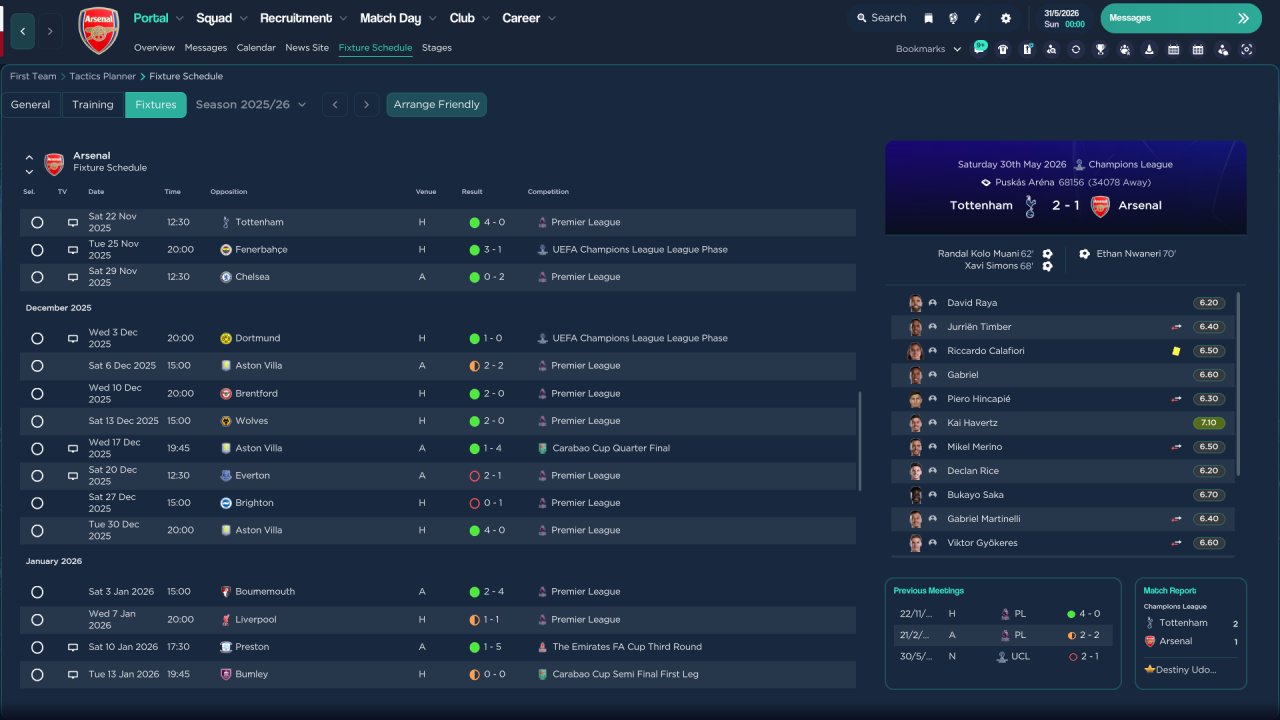Click the shirt shortcut icon in bookmarks bar
The height and width of the screenshot is (720, 1280).
[x=1003, y=49]
